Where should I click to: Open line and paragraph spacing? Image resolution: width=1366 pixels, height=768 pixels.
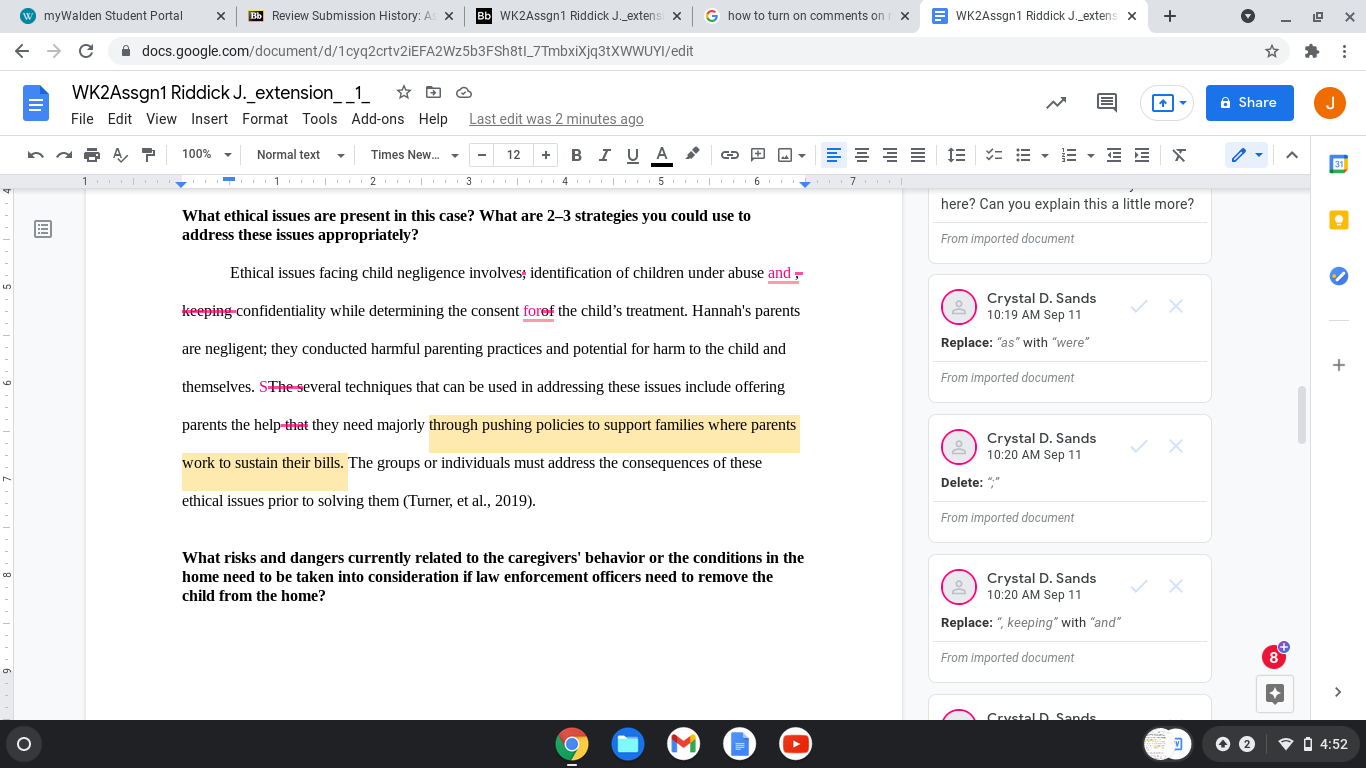[956, 155]
